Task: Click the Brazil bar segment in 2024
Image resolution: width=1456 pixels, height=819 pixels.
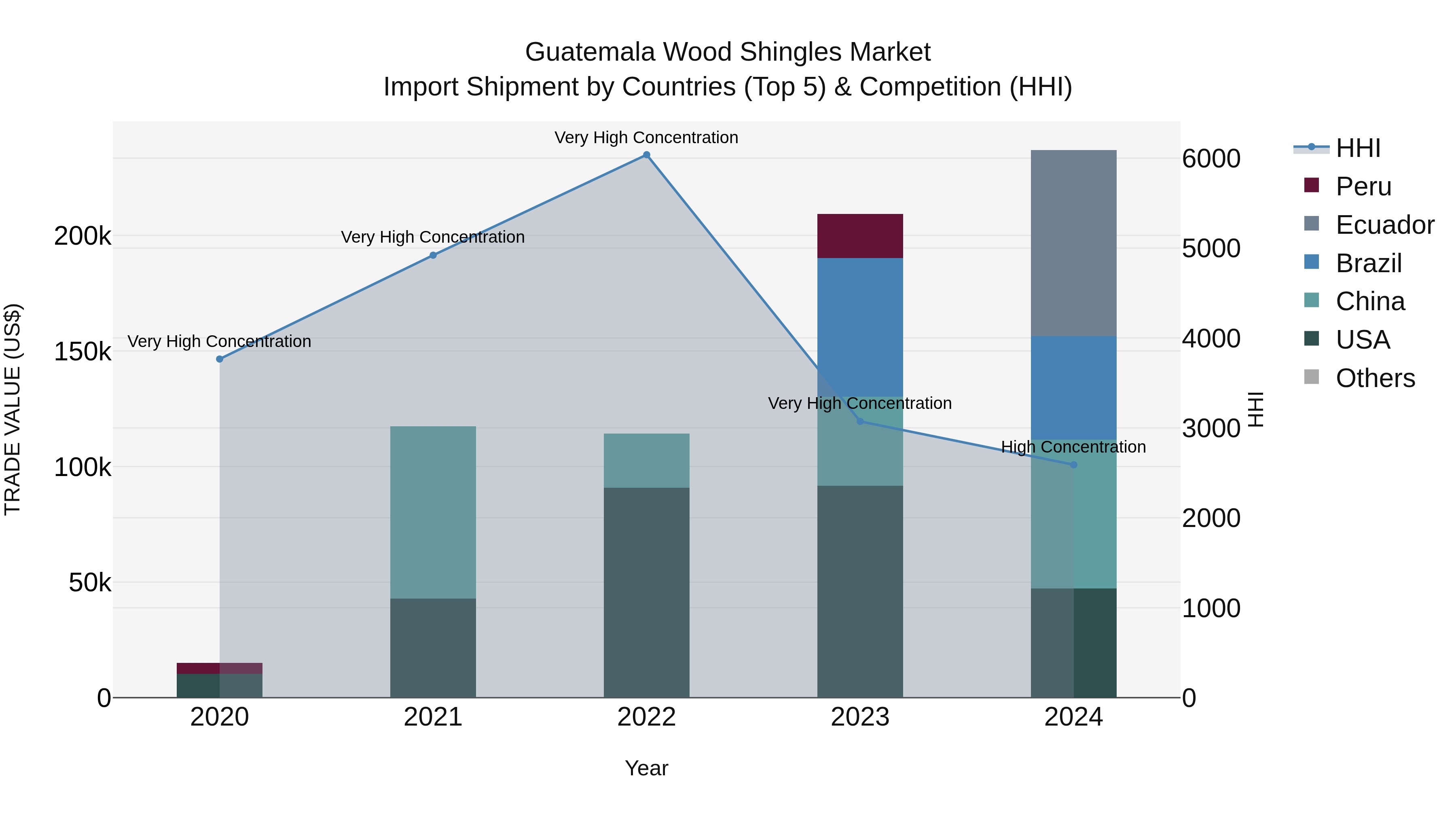Action: (1074, 388)
